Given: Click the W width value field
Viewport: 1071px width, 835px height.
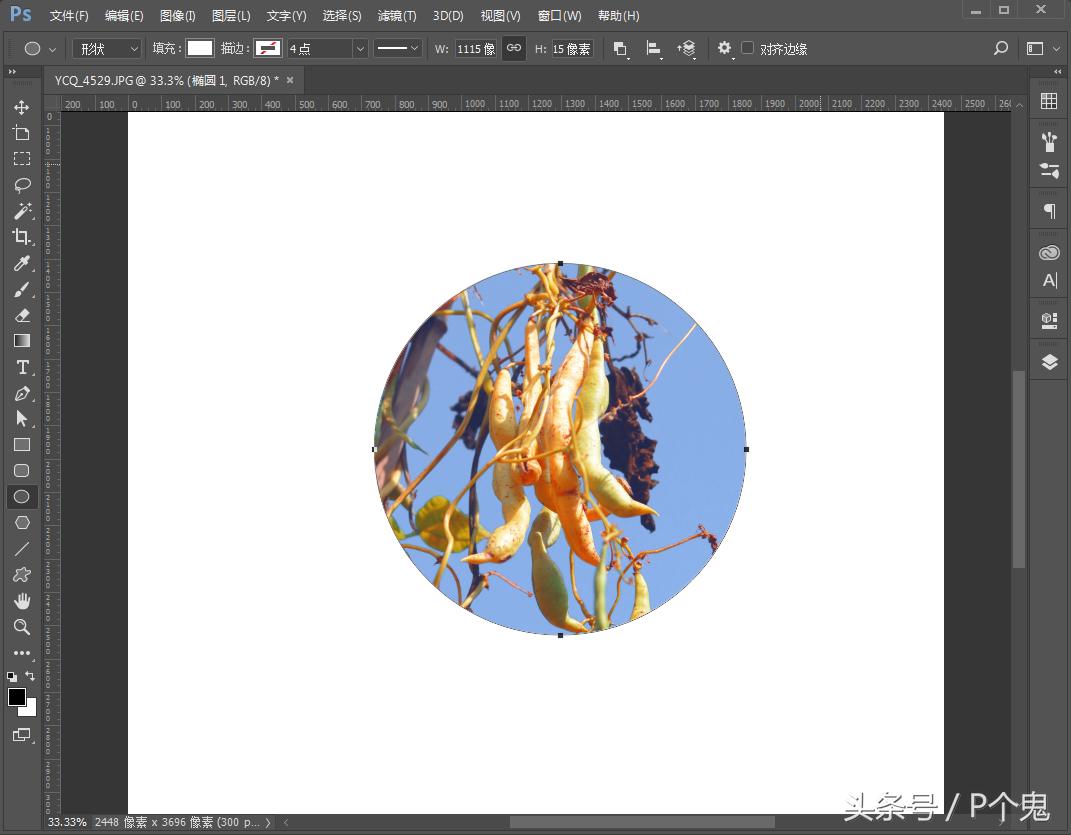Looking at the screenshot, I should coord(474,48).
